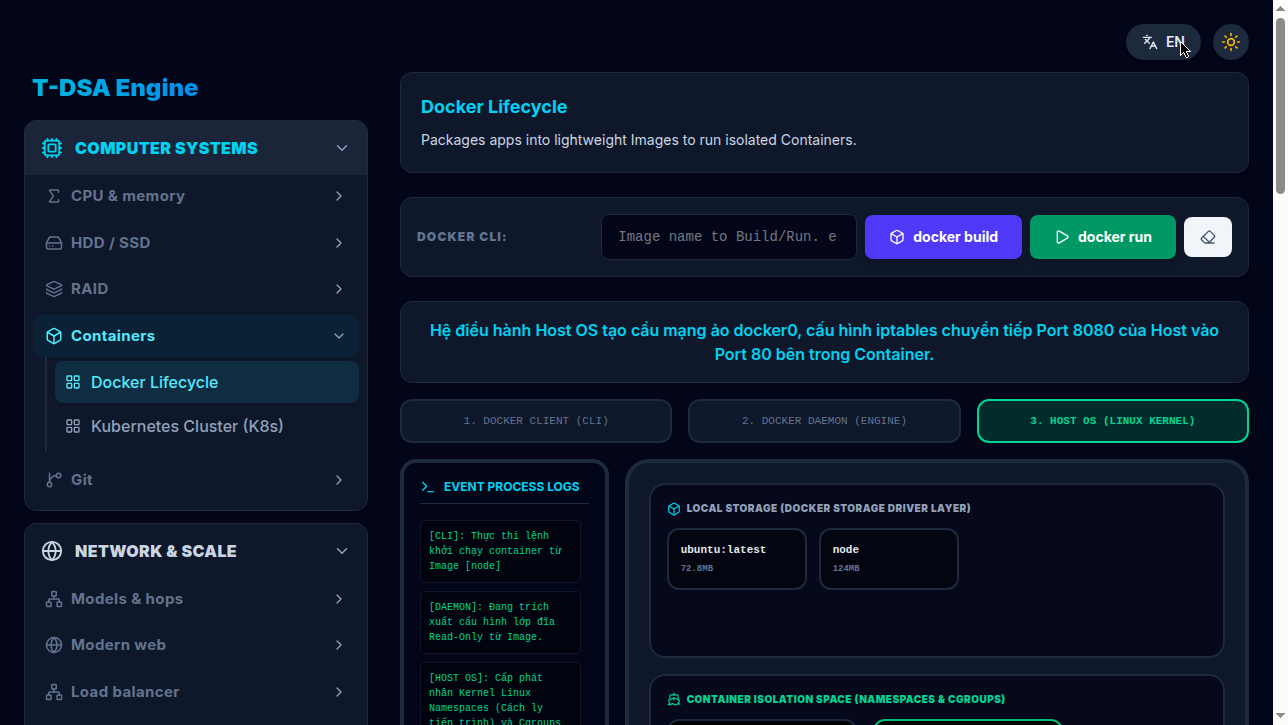Collapse the Containers chevron
Viewport: 1288px width, 725px height.
click(x=339, y=336)
